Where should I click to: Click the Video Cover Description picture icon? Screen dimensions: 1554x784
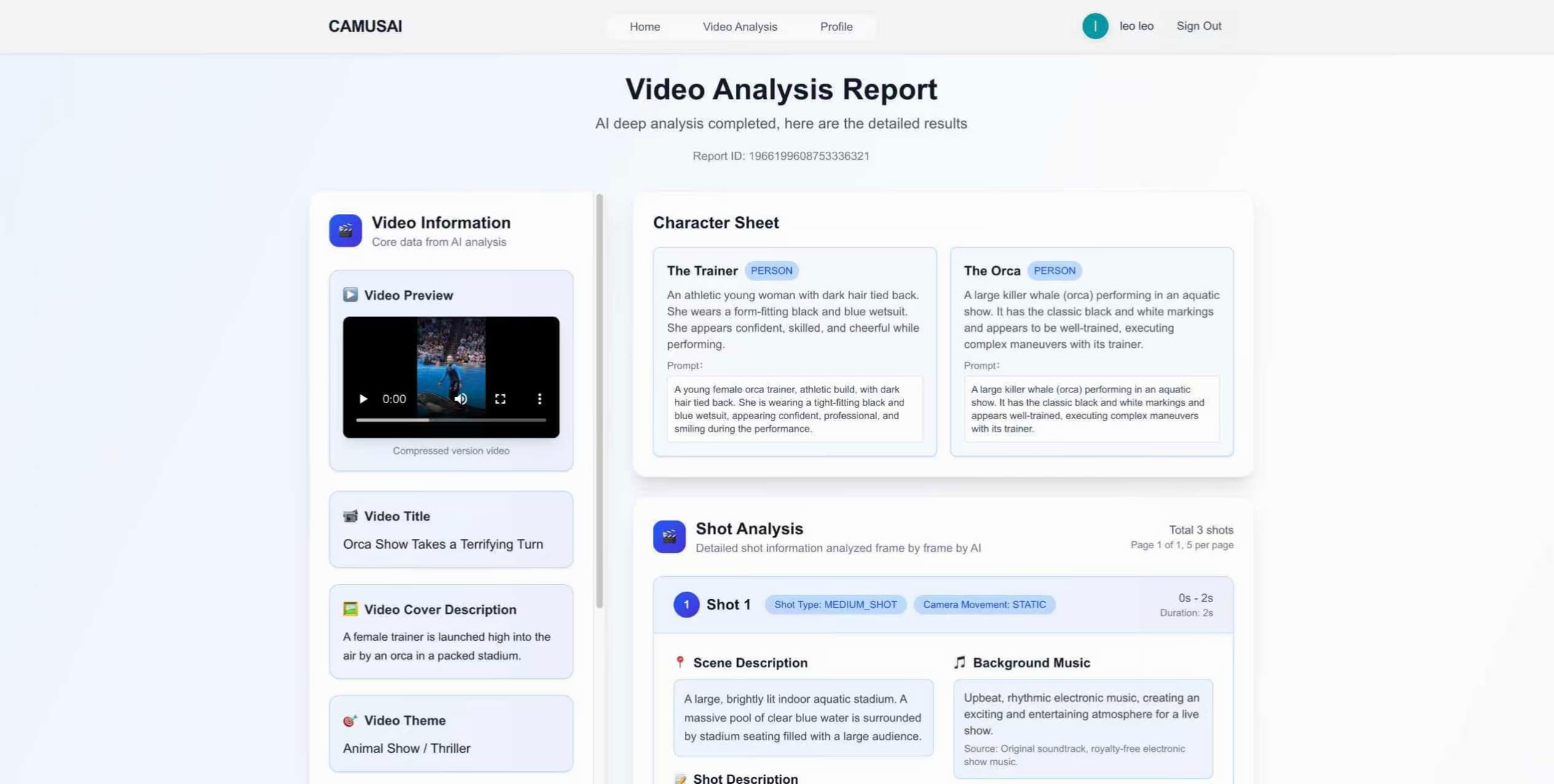pos(350,609)
